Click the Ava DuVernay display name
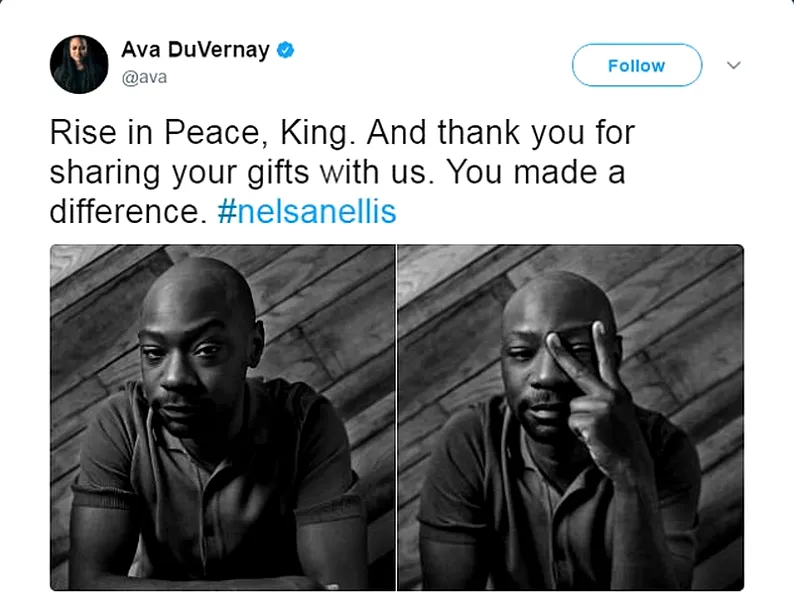 point(195,51)
